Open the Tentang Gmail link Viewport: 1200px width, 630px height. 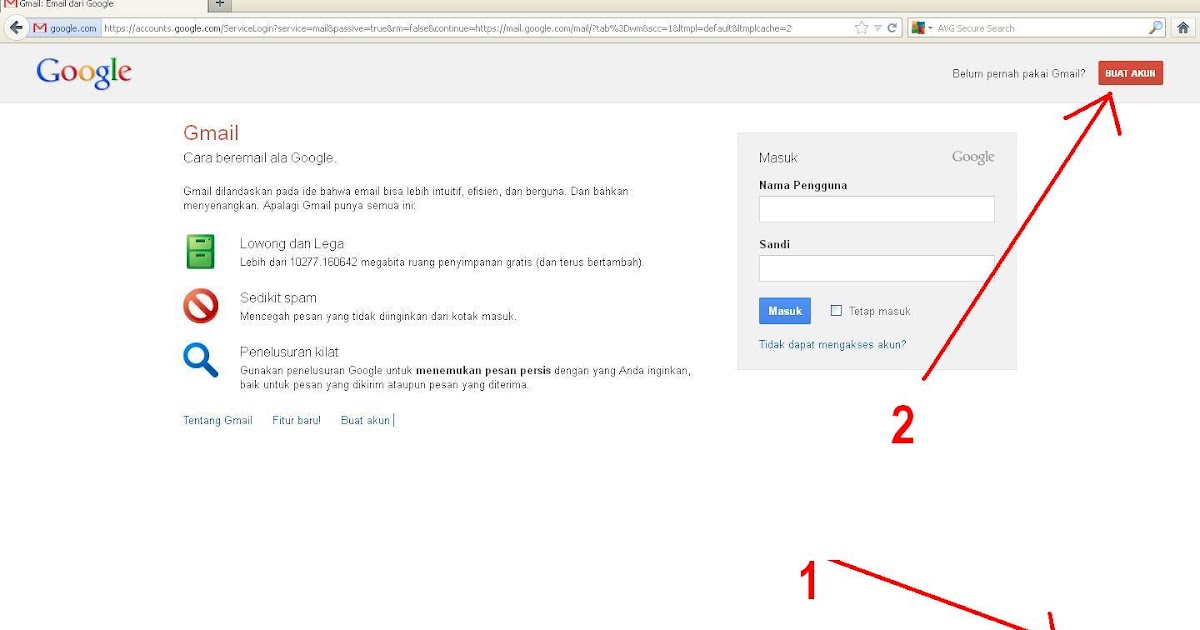coord(218,420)
